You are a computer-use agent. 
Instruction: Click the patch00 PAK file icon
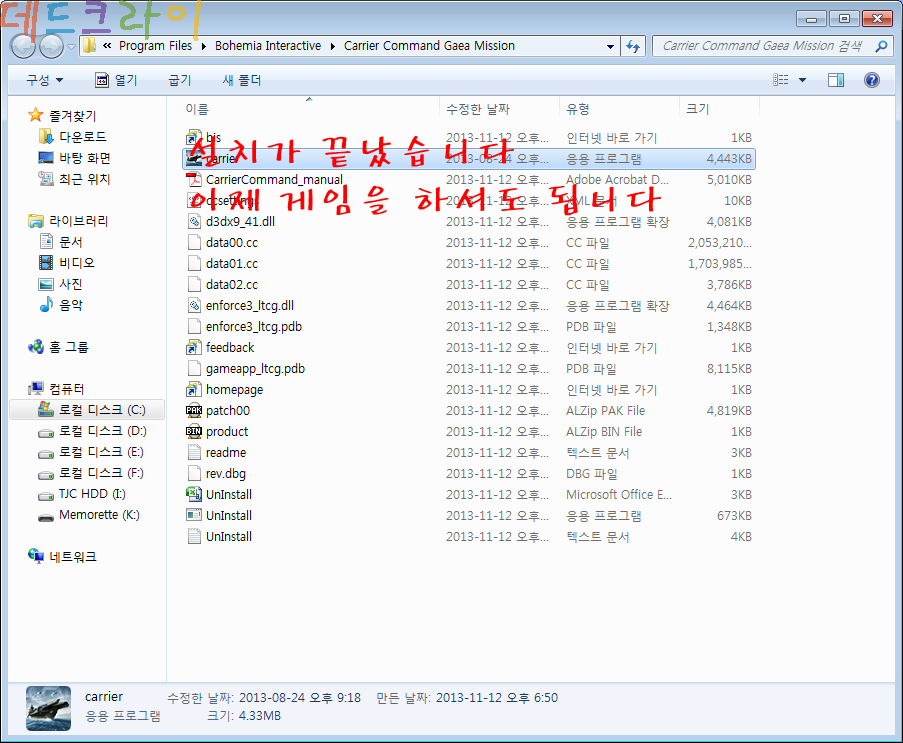(x=195, y=410)
